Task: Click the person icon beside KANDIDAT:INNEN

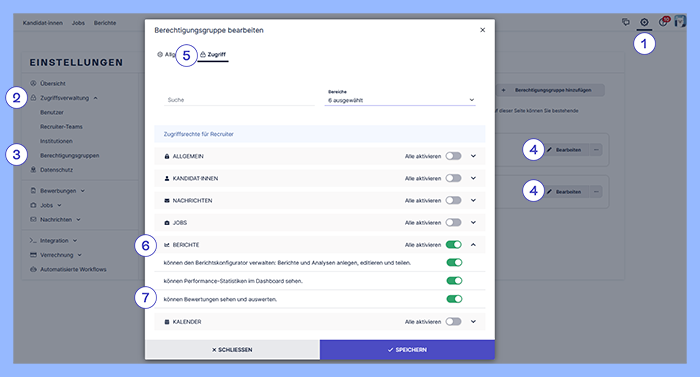Action: point(167,178)
